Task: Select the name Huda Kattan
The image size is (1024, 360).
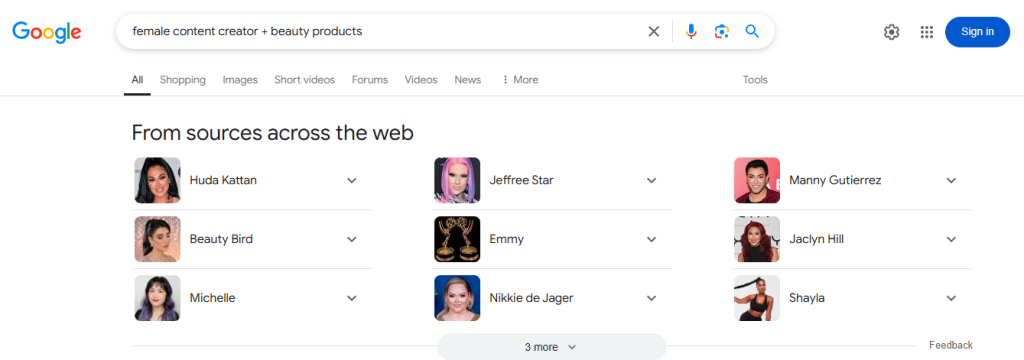Action: click(x=223, y=180)
